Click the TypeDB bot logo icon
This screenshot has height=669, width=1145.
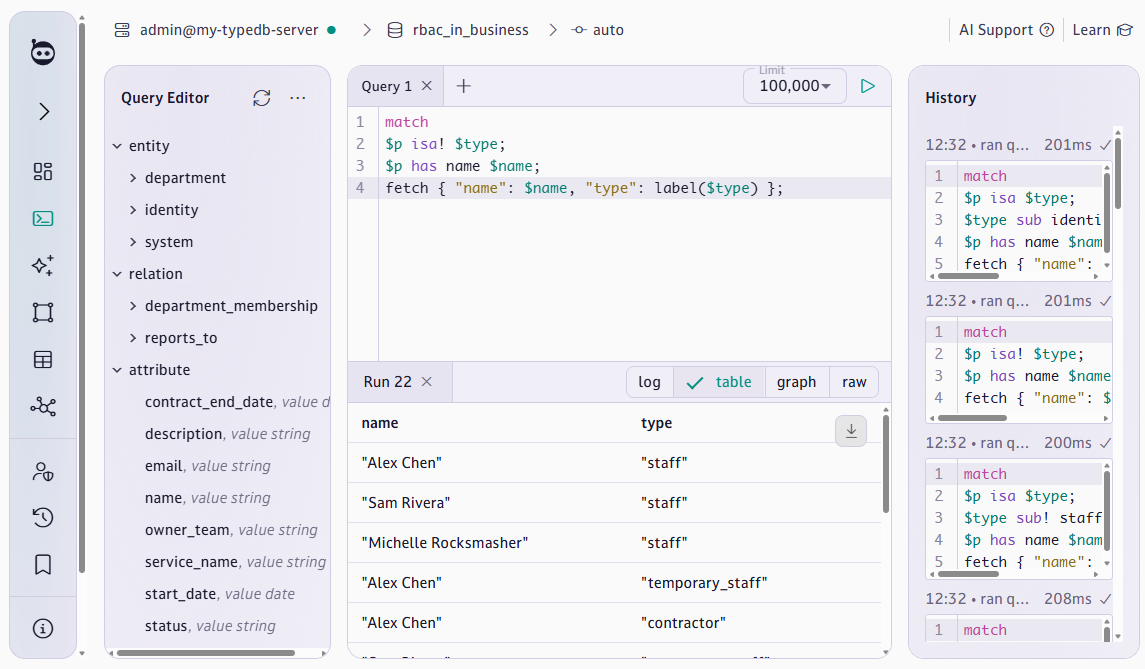[43, 53]
